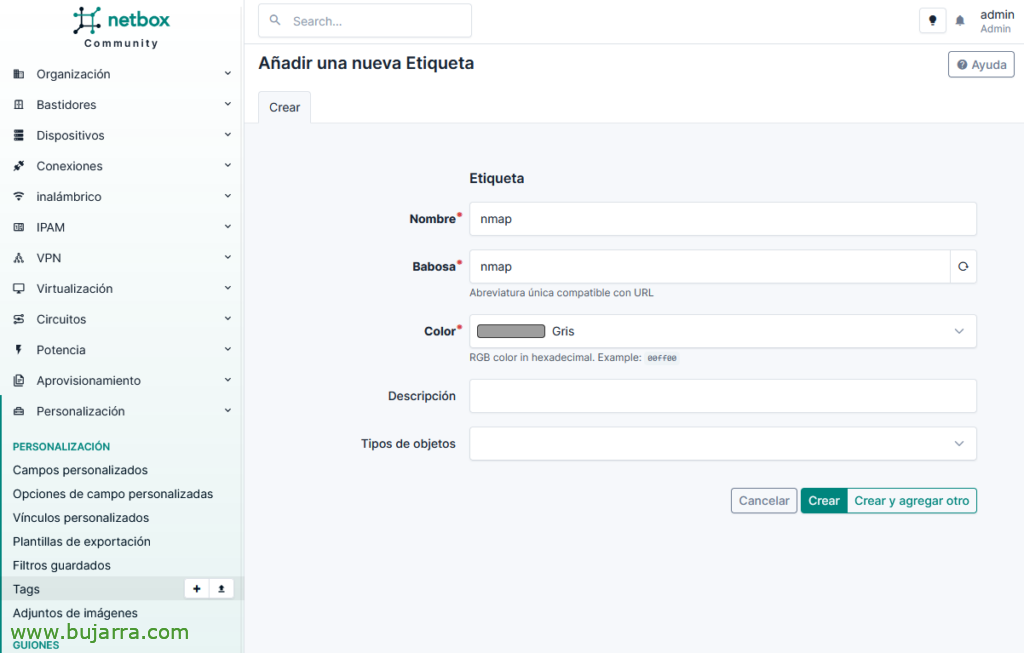Click the Crear y agregar otro button
Viewport: 1024px width, 653px height.
[911, 500]
